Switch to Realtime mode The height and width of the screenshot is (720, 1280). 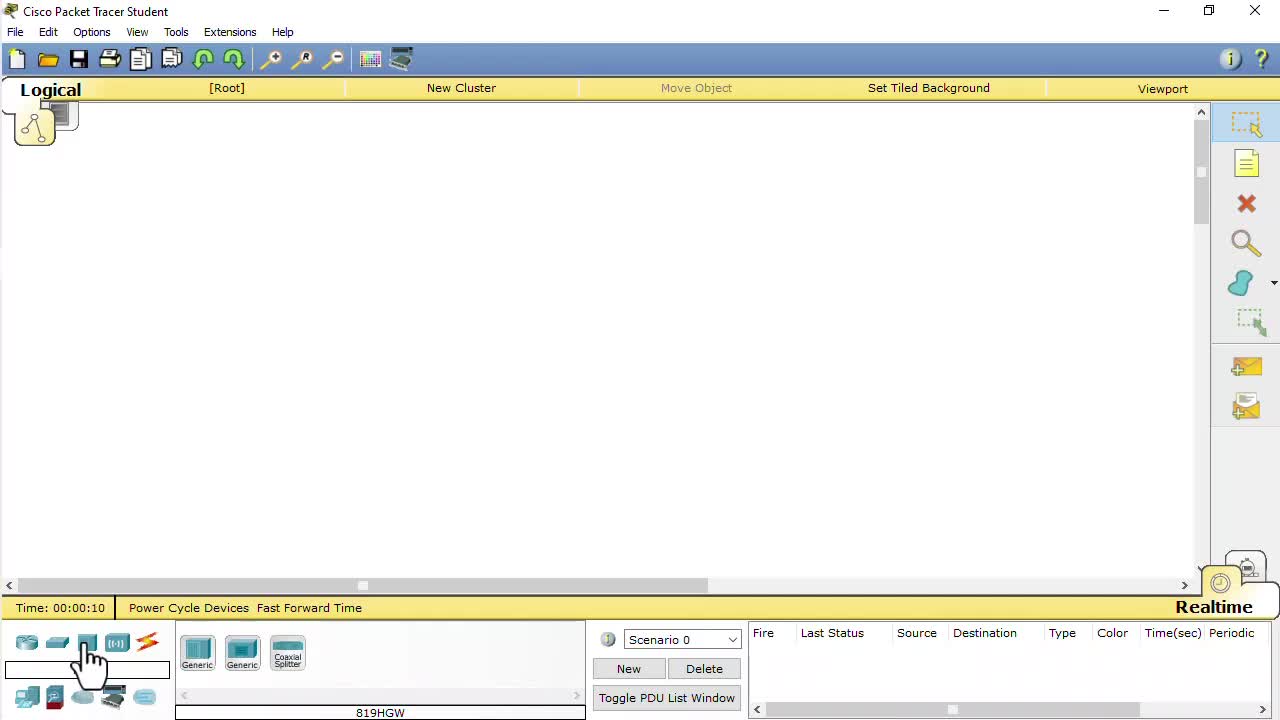[x=1213, y=607]
